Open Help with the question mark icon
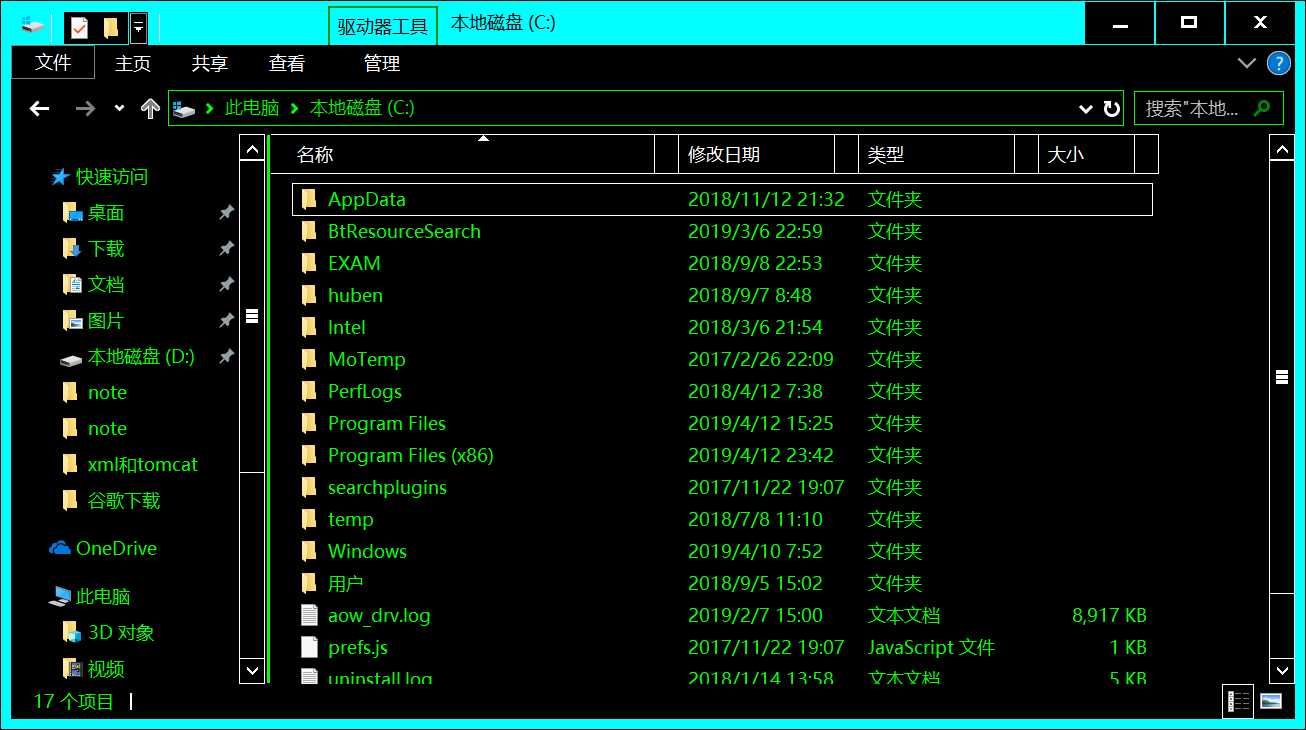 coord(1278,63)
